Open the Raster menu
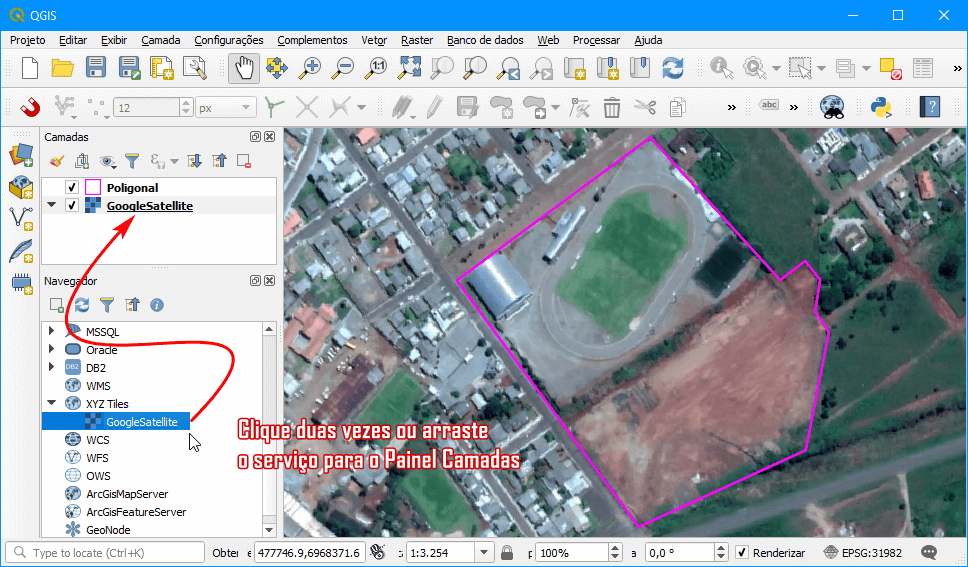The width and height of the screenshot is (968, 567). 417,40
